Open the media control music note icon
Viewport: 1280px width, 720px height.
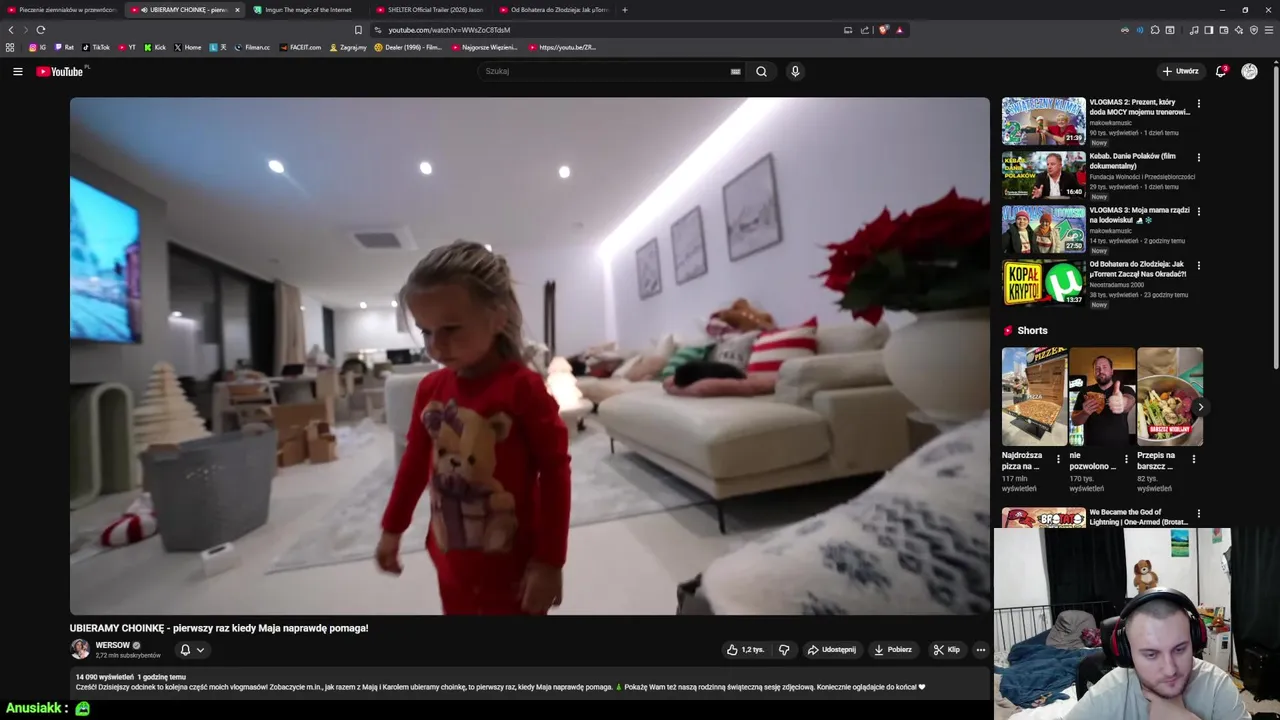[1194, 30]
